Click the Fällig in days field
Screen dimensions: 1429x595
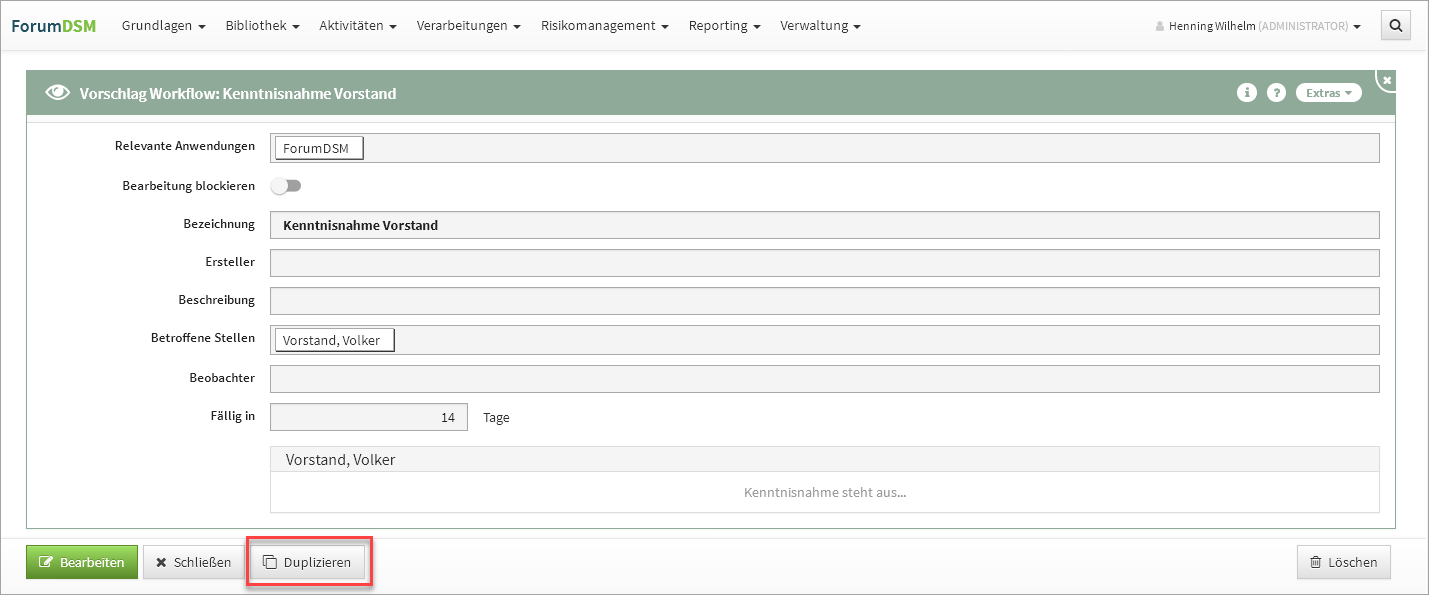(368, 417)
